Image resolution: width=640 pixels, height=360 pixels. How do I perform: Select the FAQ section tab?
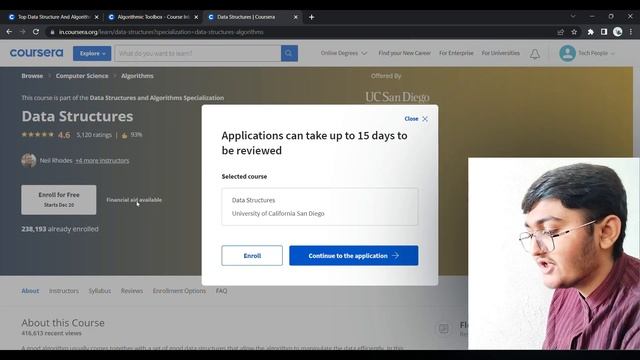tap(221, 291)
